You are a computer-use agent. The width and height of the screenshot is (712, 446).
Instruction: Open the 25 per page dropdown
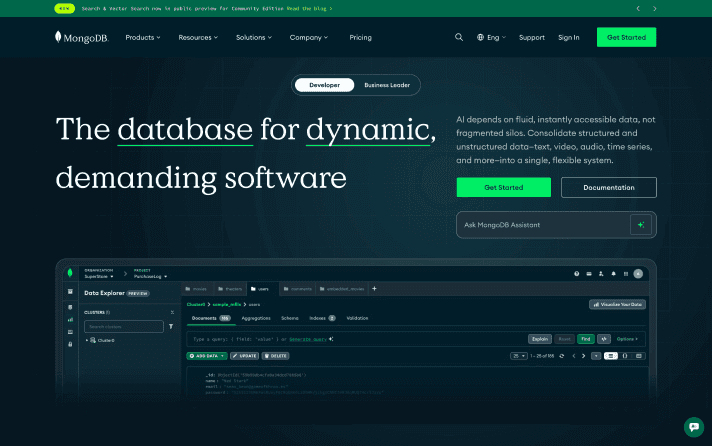(518, 356)
